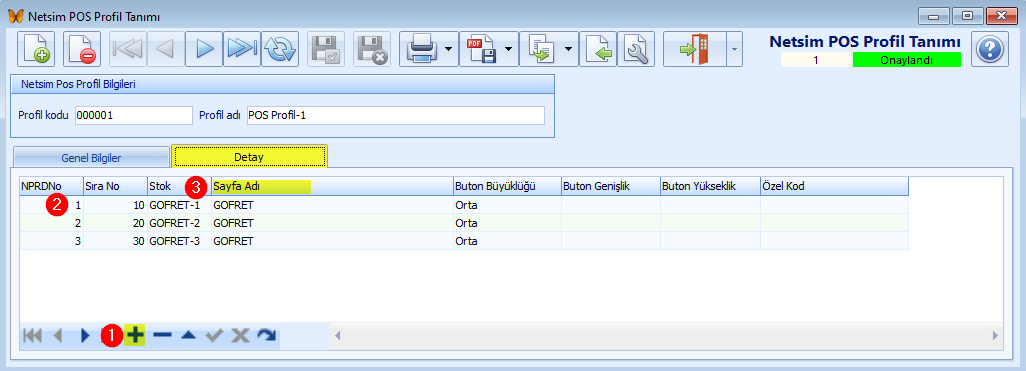Image resolution: width=1026 pixels, height=371 pixels.
Task: Click the Buton Genişlik column header
Action: pyautogui.click(x=610, y=186)
